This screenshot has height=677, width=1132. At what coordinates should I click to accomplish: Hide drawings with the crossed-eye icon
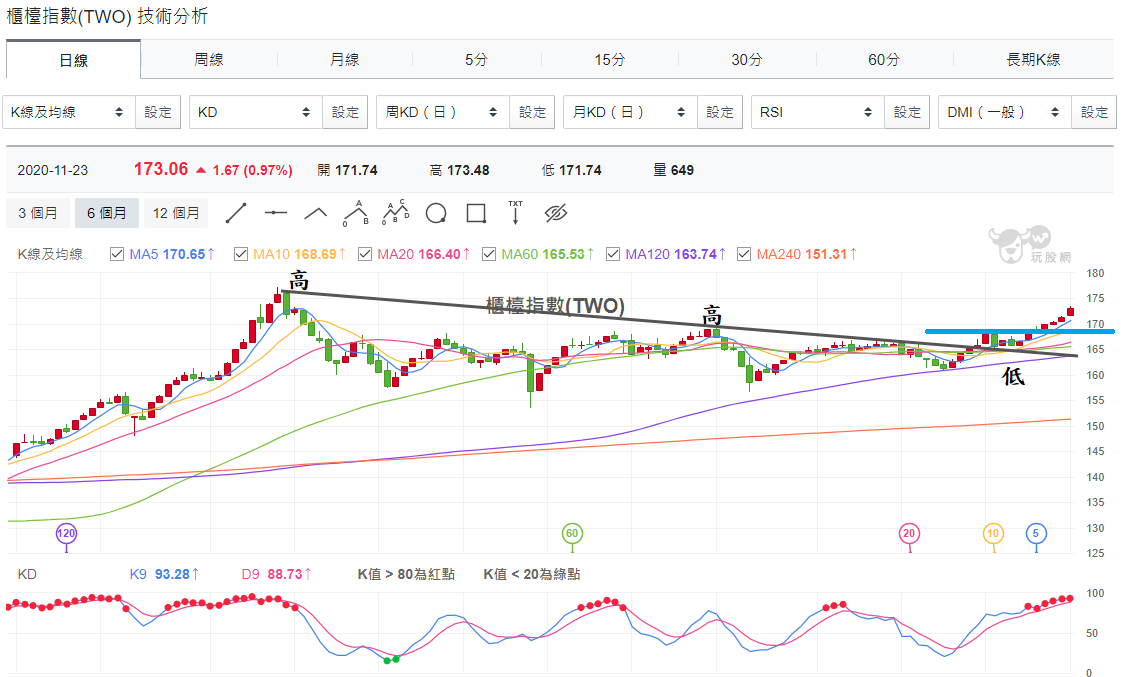tap(555, 213)
